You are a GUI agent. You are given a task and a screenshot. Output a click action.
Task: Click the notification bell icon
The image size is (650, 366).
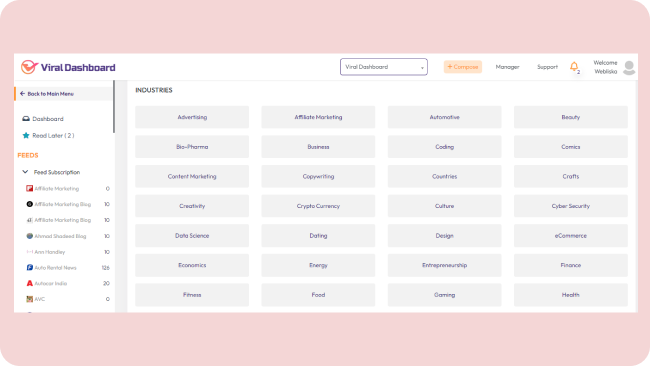click(x=574, y=66)
